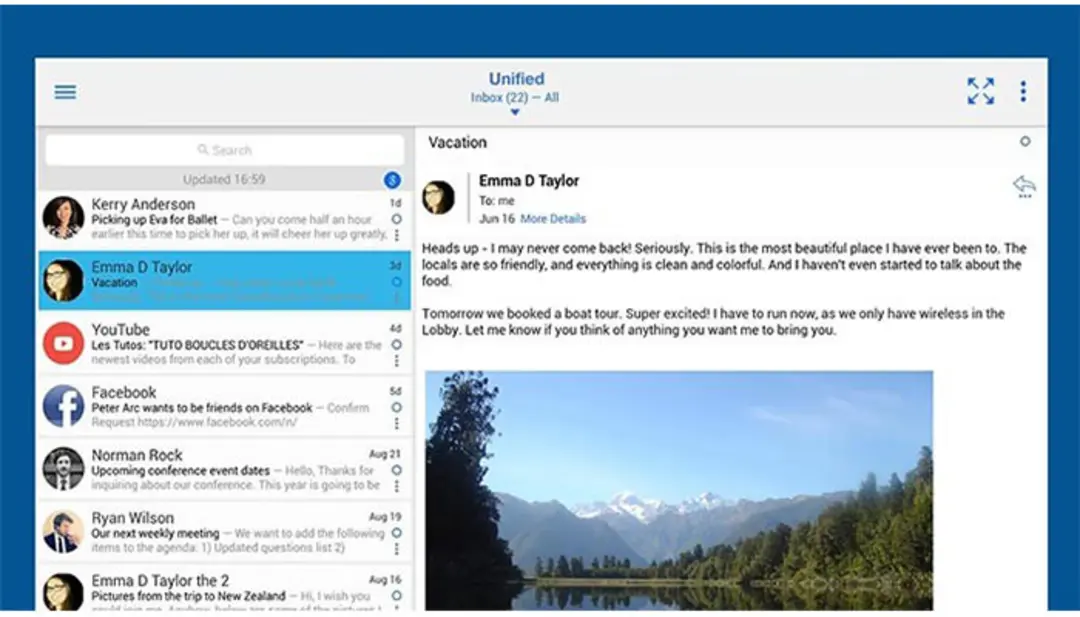Open the Norman Rock conference email

click(x=225, y=470)
